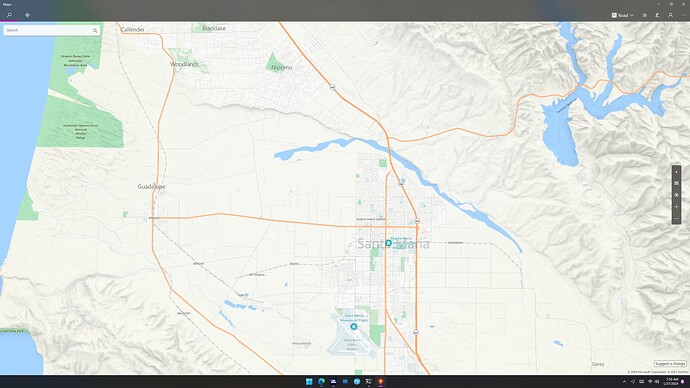690x388 pixels.
Task: Open the notifications bell in the tray
Action: click(683, 381)
